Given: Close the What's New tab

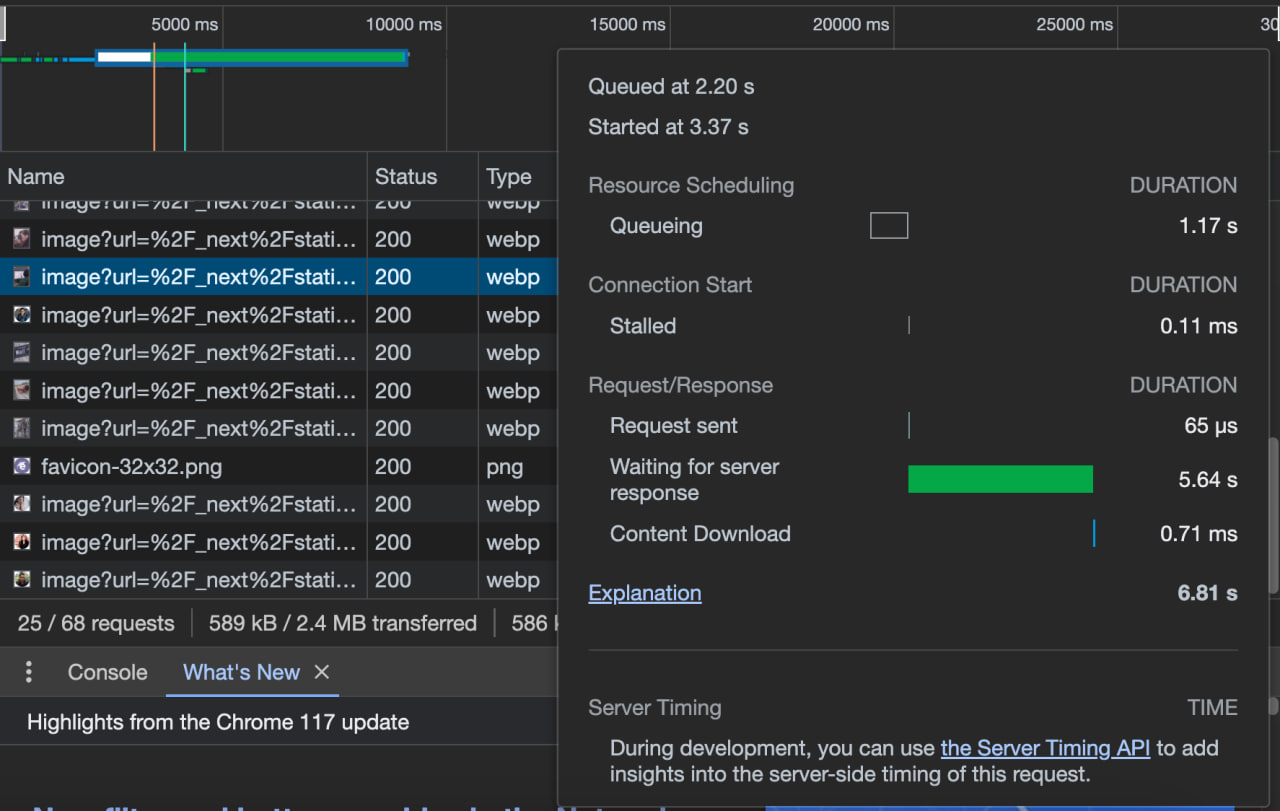Looking at the screenshot, I should pos(322,672).
